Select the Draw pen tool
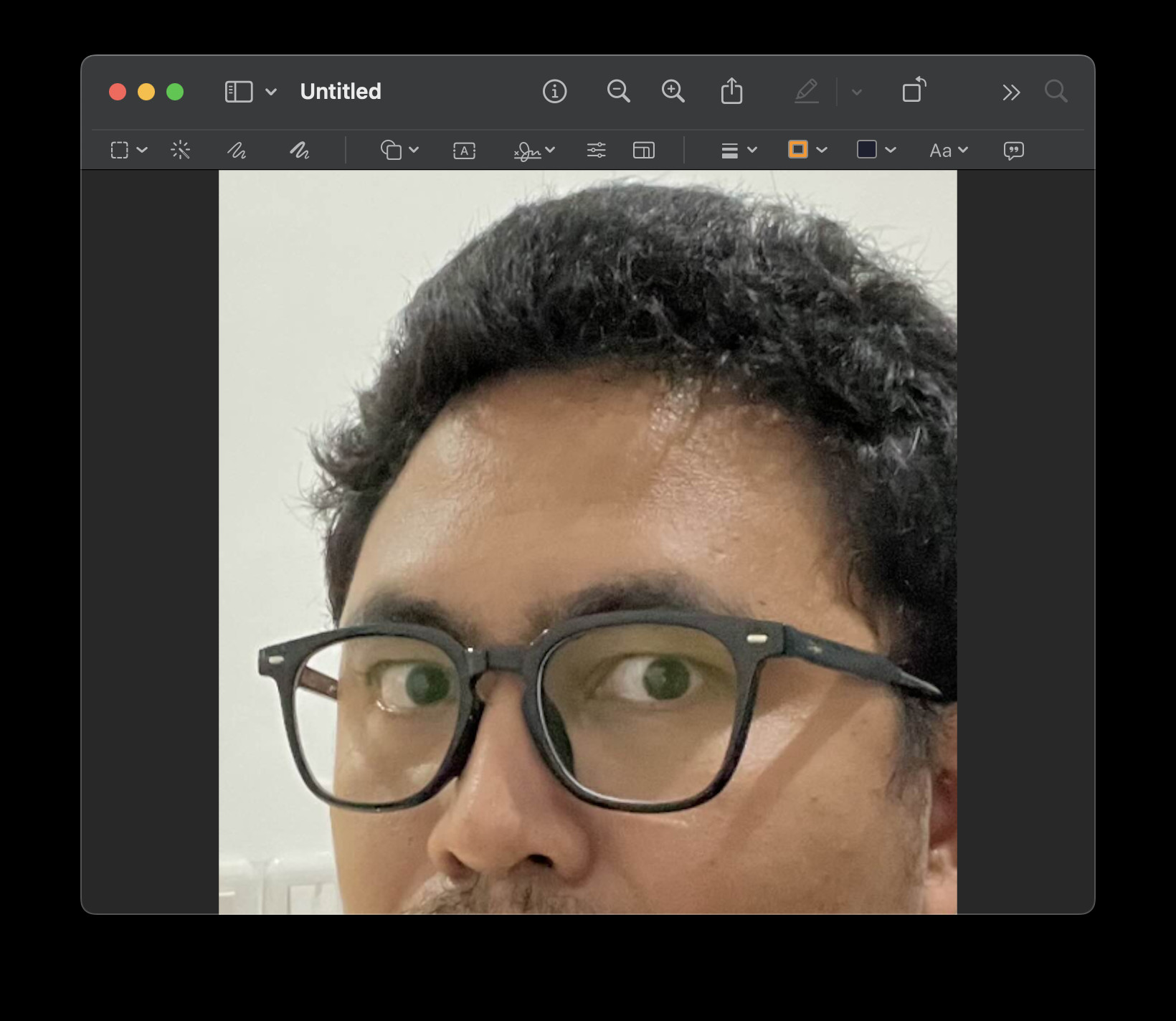Image resolution: width=1176 pixels, height=1021 pixels. [x=299, y=150]
